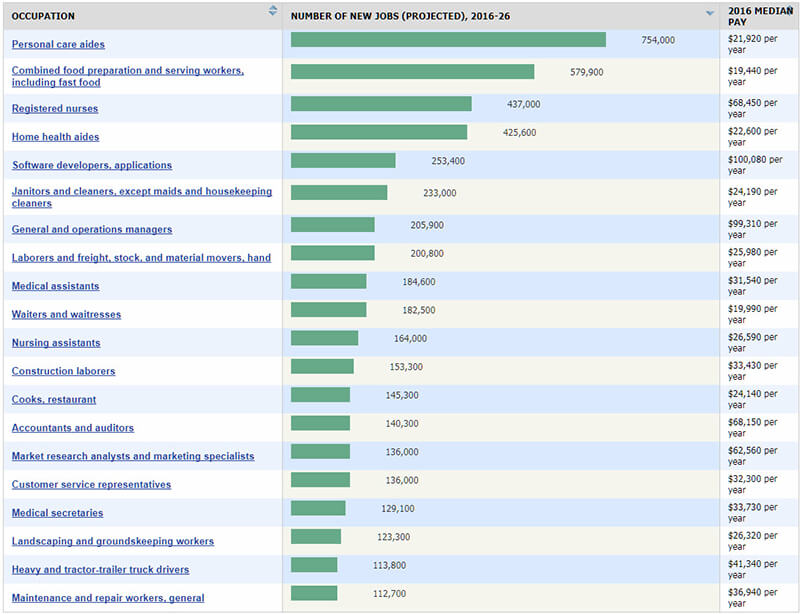Click the $62,560 per year pay
Image resolution: width=800 pixels, height=614 pixels.
coord(753,456)
